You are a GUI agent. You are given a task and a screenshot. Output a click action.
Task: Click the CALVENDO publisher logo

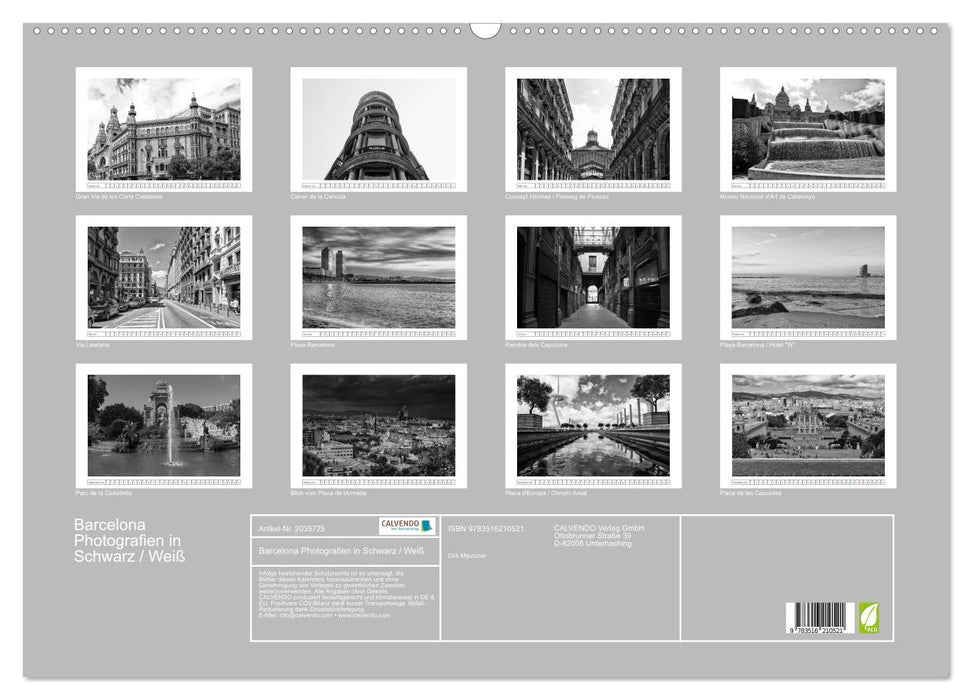406,526
